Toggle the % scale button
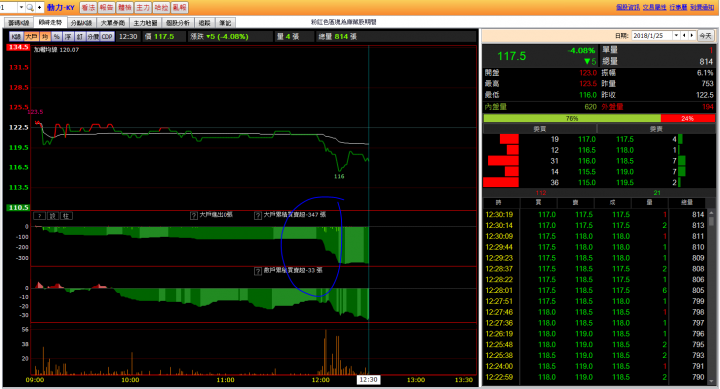Image resolution: width=720 pixels, height=389 pixels. 56,37
